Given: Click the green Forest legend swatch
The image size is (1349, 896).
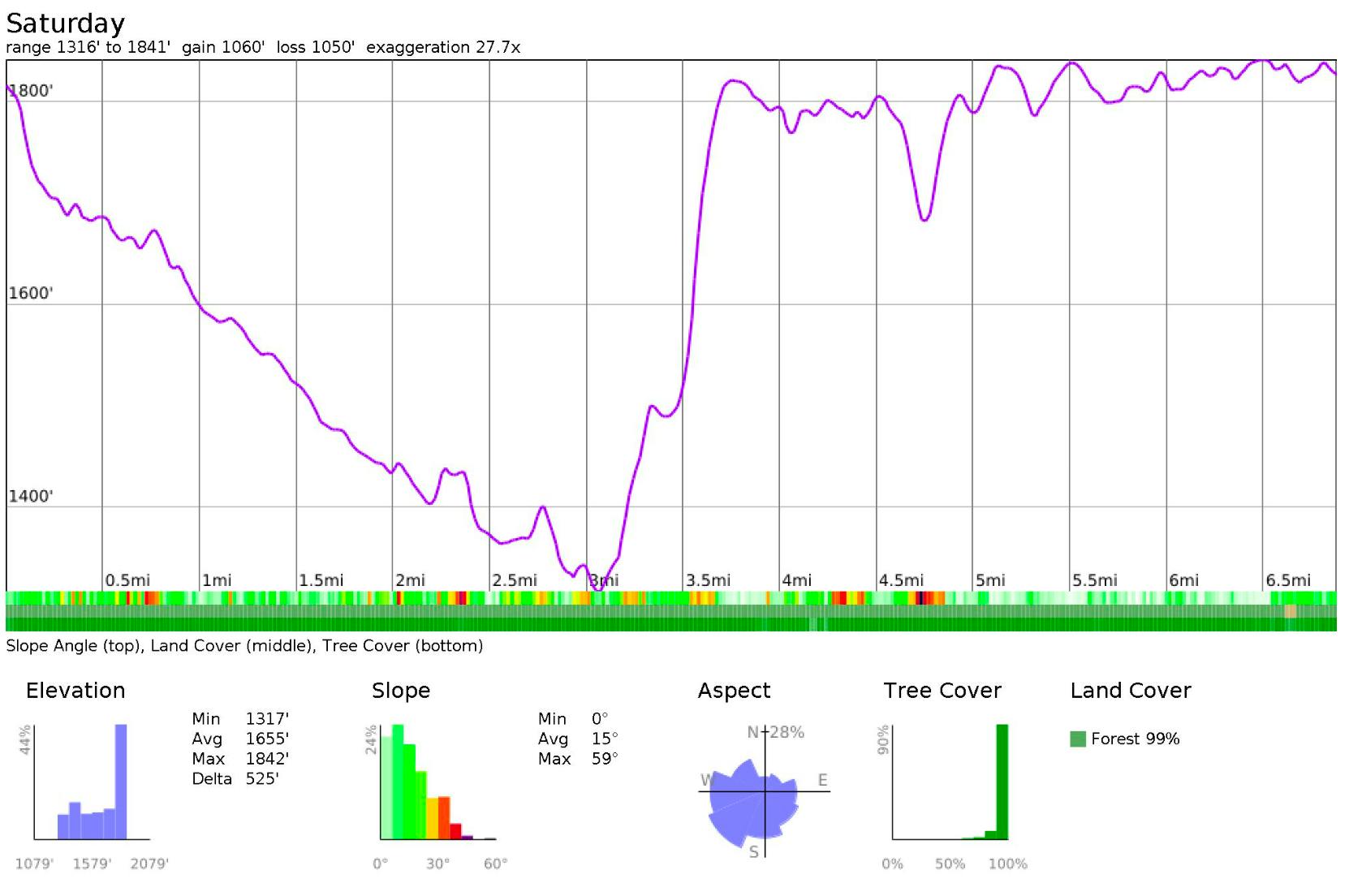Looking at the screenshot, I should pyautogui.click(x=1078, y=739).
